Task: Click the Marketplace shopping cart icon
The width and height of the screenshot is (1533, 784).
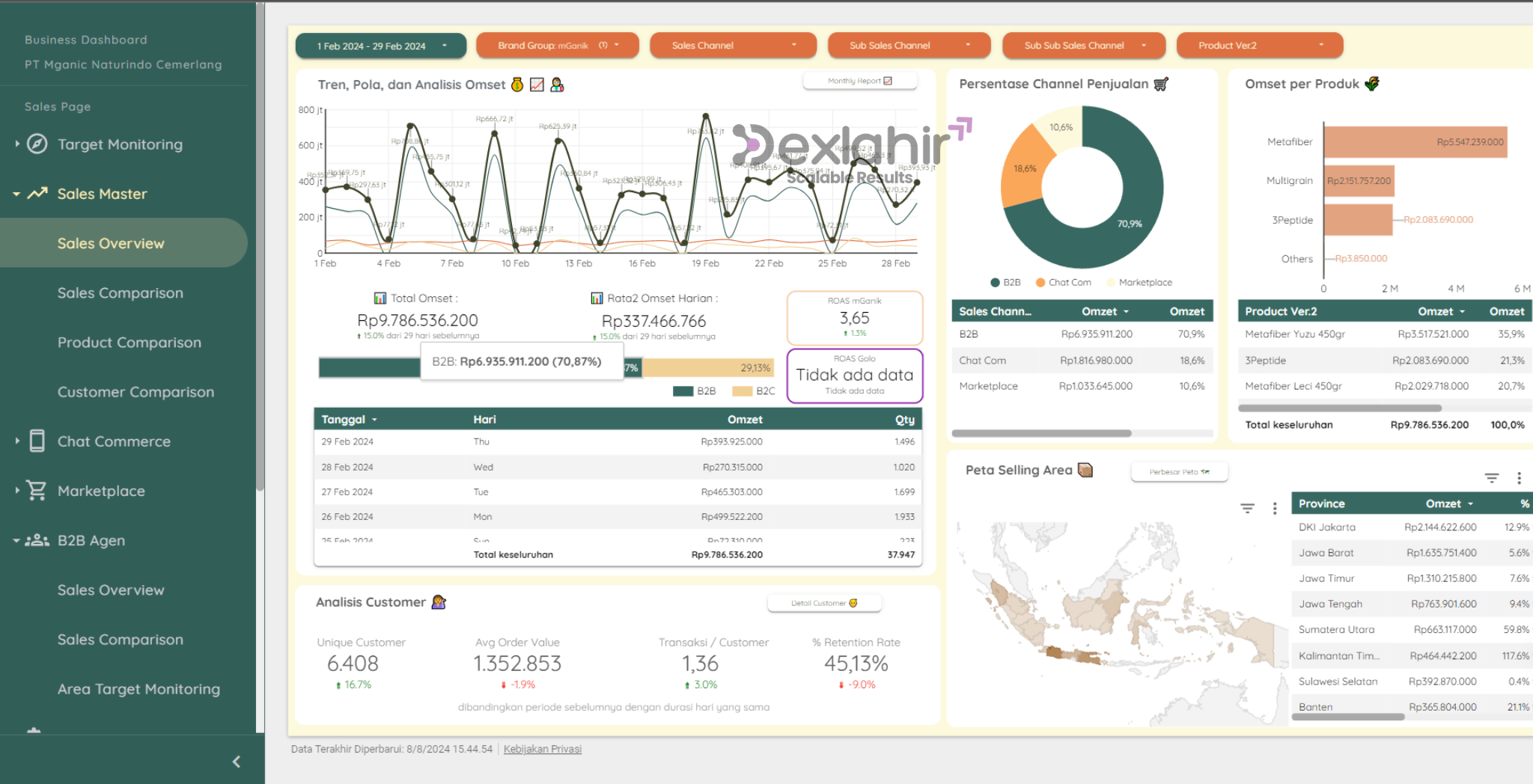Action: 37,490
